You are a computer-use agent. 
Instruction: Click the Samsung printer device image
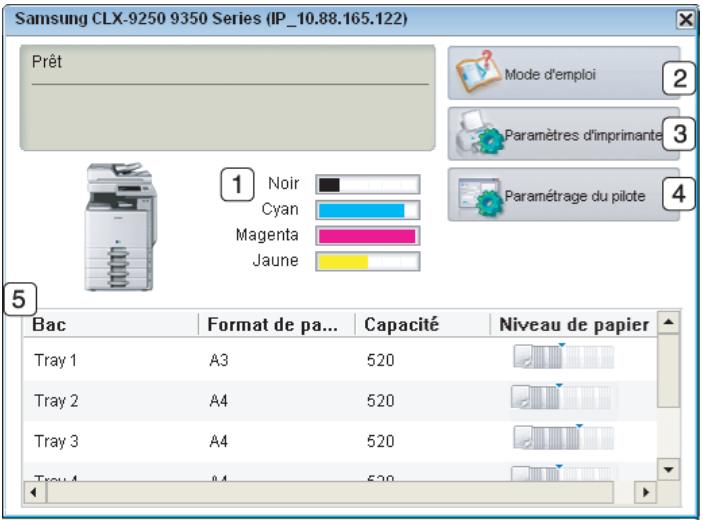pos(121,227)
